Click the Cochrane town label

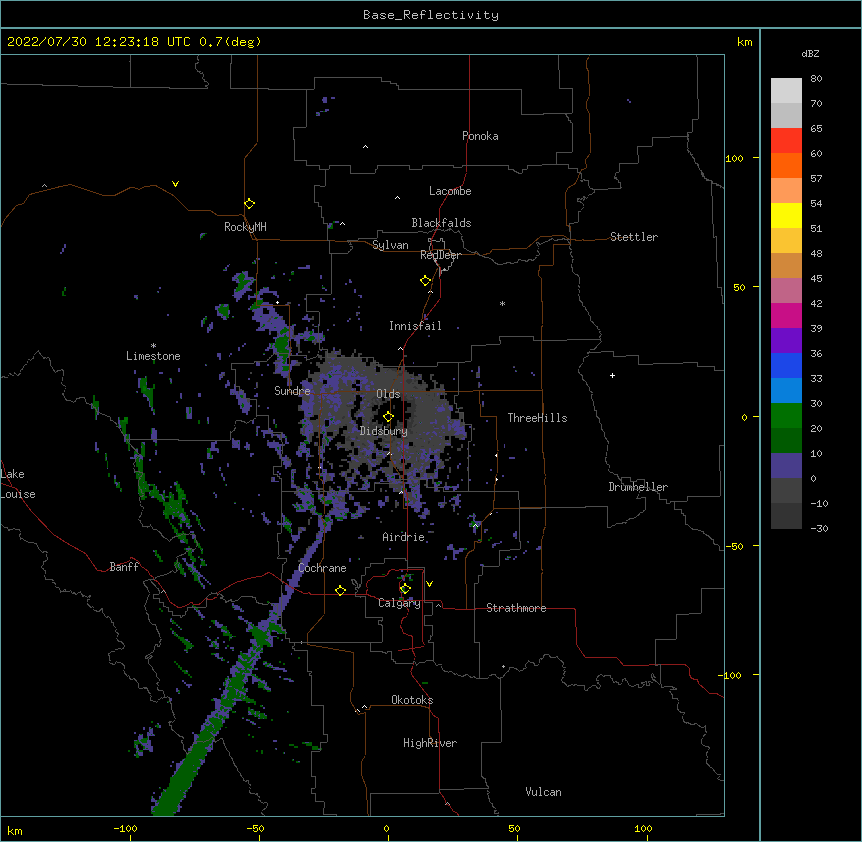click(x=322, y=568)
